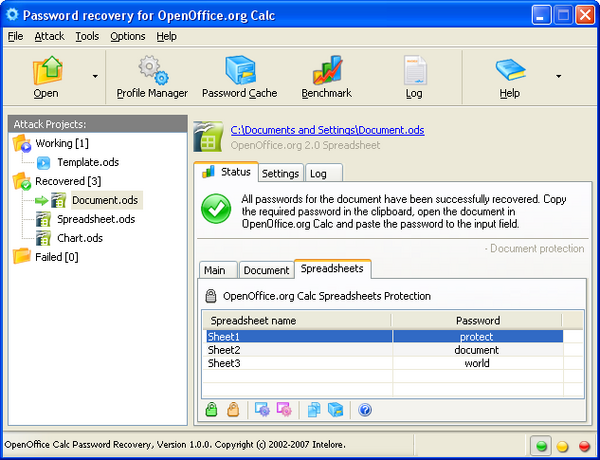Screen dimensions: 600x460
Task: Click the copy documents icon
Action: pyautogui.click(x=314, y=409)
